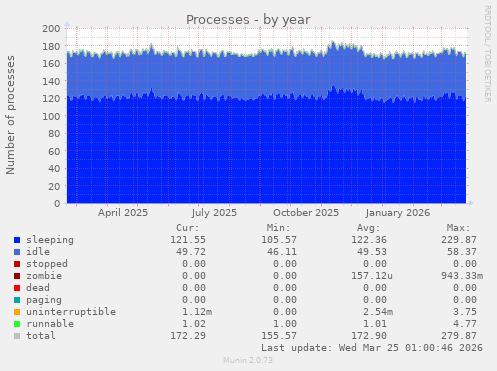Click the 'runnable' legend label
This screenshot has width=497, height=371.
(50, 324)
